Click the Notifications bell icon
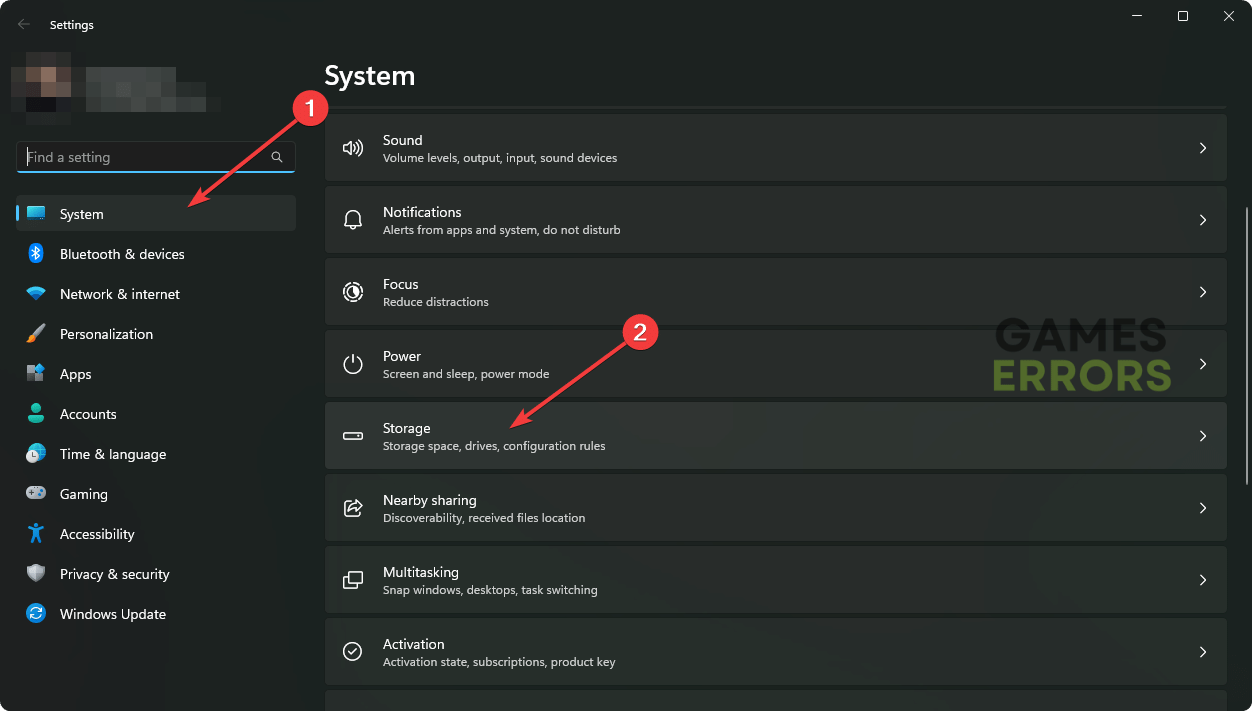The width and height of the screenshot is (1252, 711). coord(352,220)
